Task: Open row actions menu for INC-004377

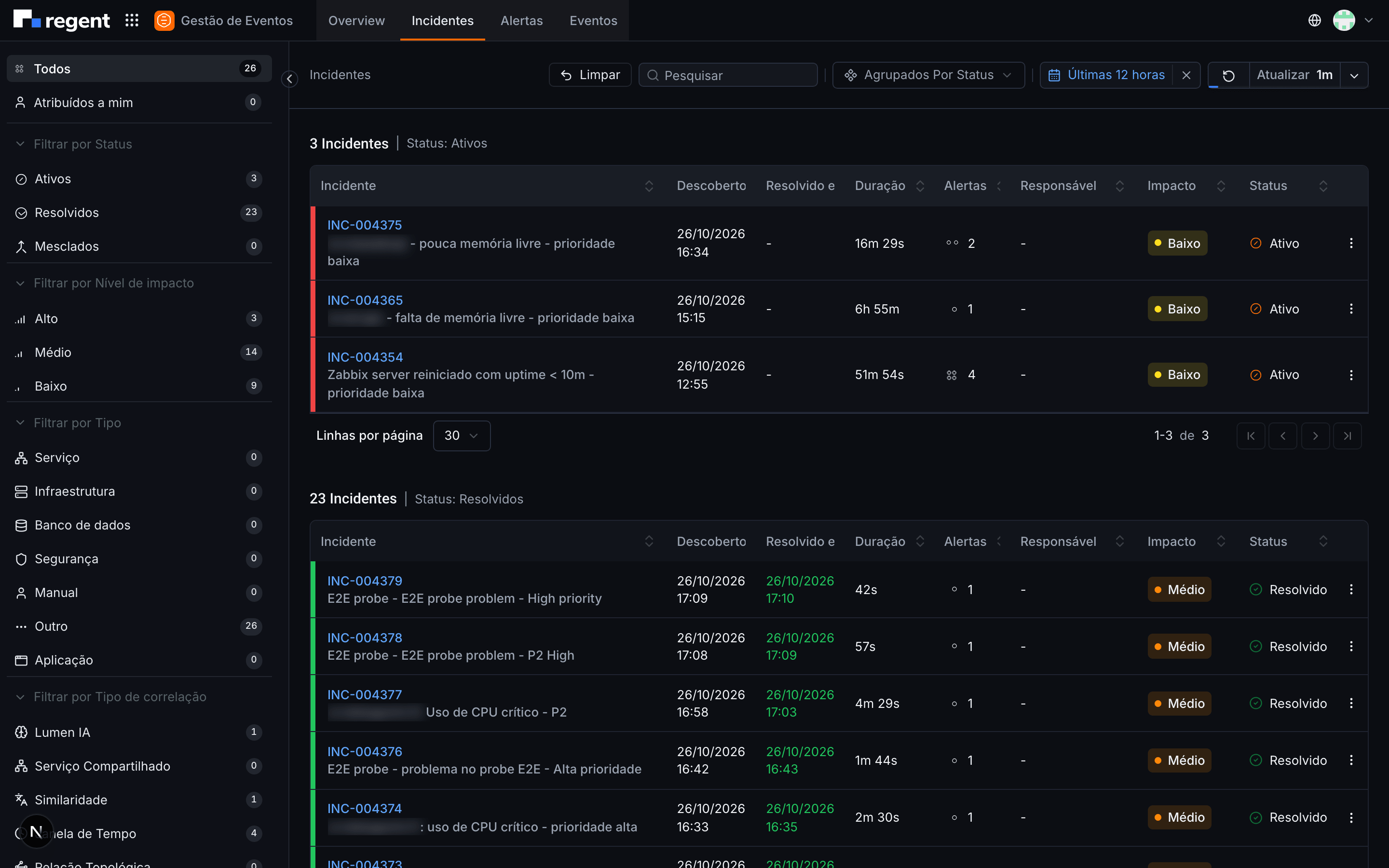Action: (x=1351, y=703)
